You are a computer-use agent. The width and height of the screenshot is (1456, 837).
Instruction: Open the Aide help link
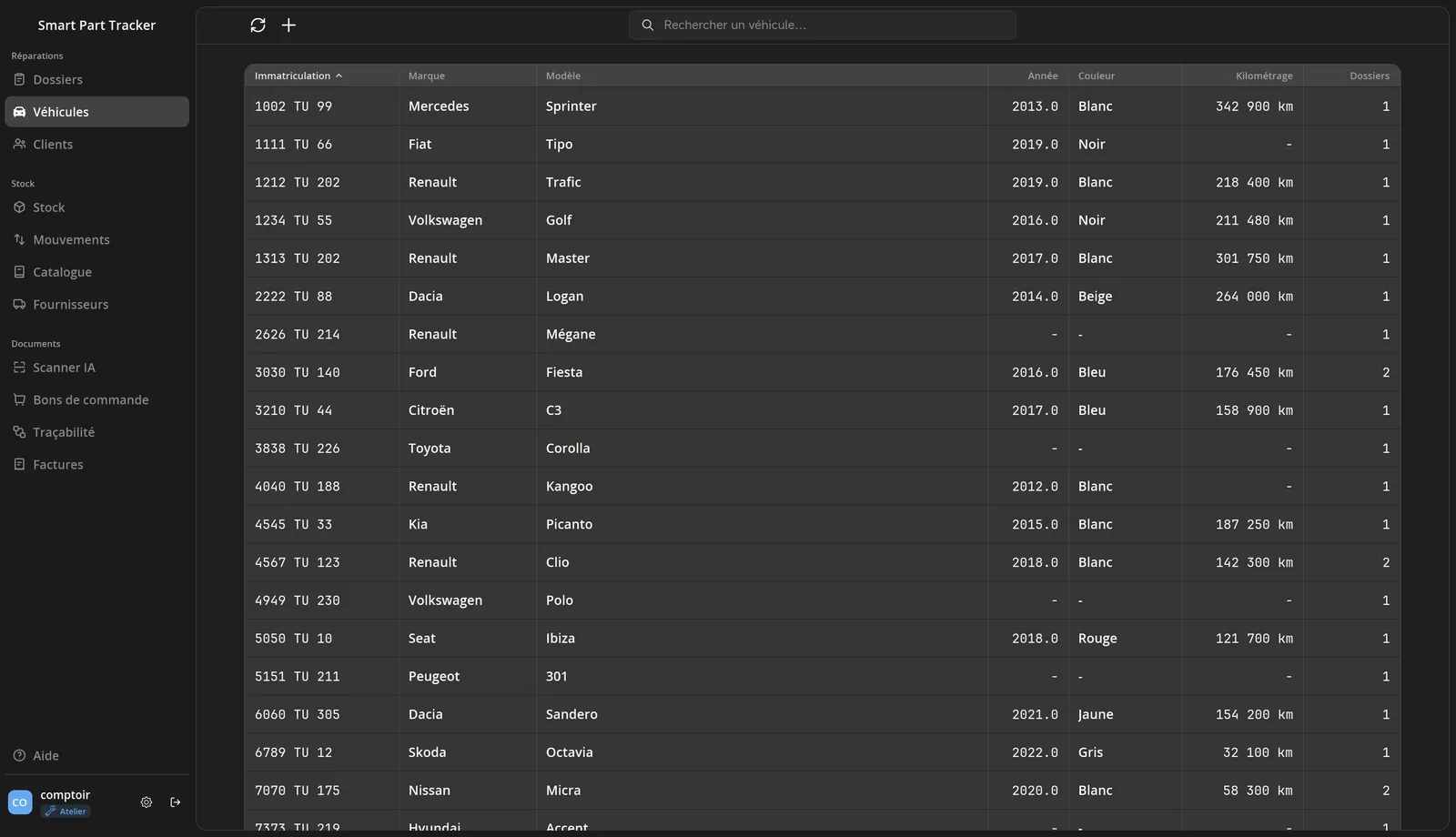coord(96,756)
